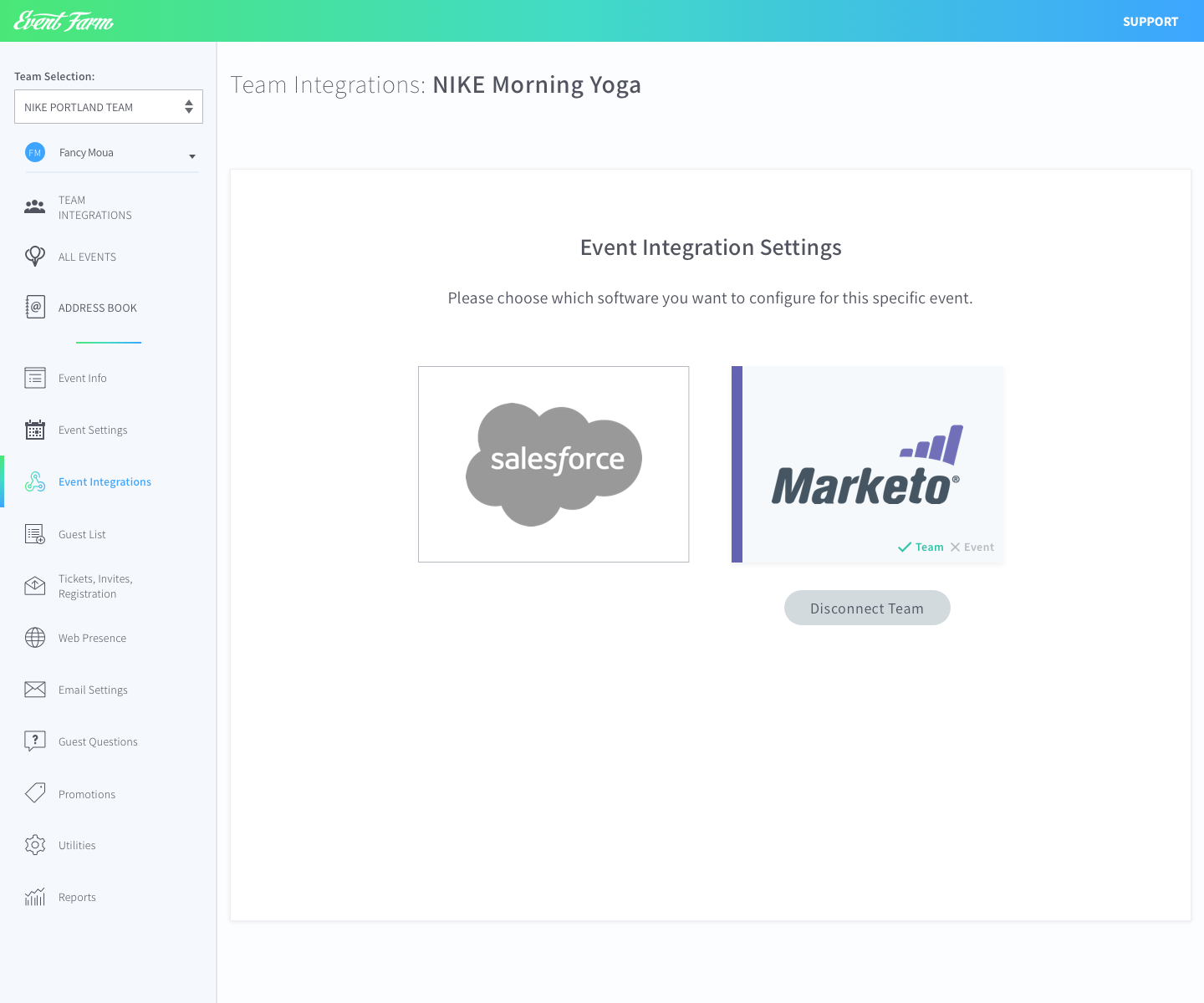Click the Tickets, Invites envelope icon
This screenshot has height=1003, width=1204.
coord(35,586)
